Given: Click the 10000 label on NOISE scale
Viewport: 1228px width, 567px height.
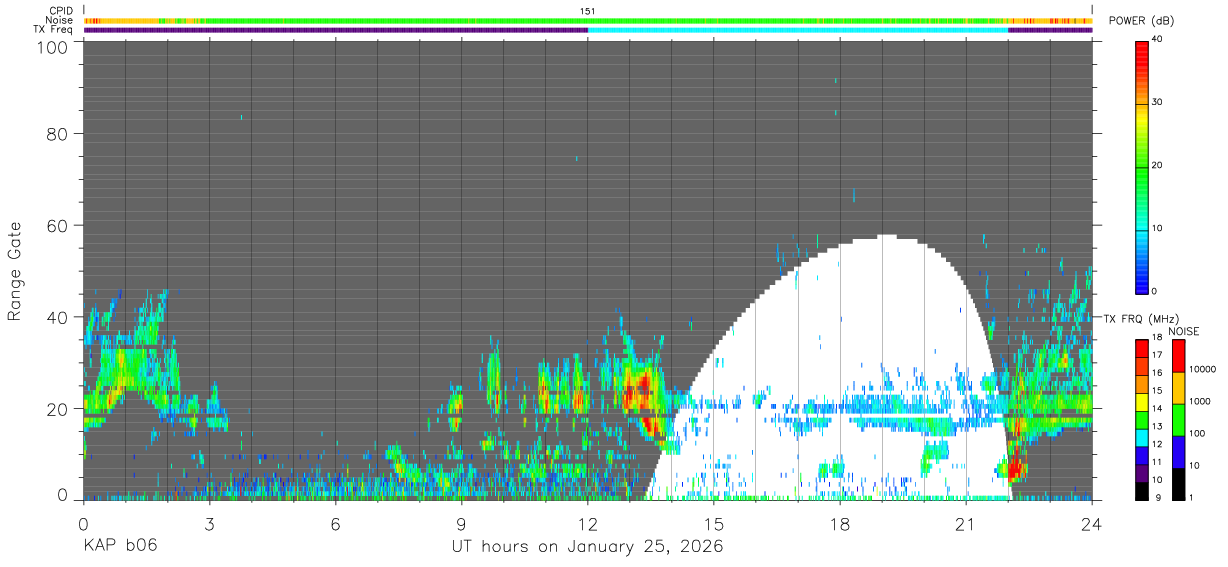Looking at the screenshot, I should pos(1202,370).
